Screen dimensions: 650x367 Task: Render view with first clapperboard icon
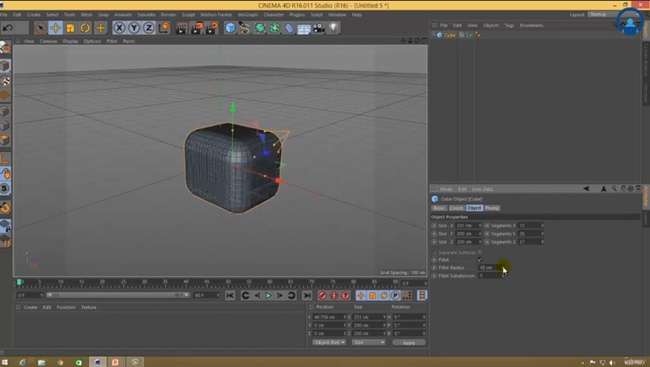(x=181, y=28)
